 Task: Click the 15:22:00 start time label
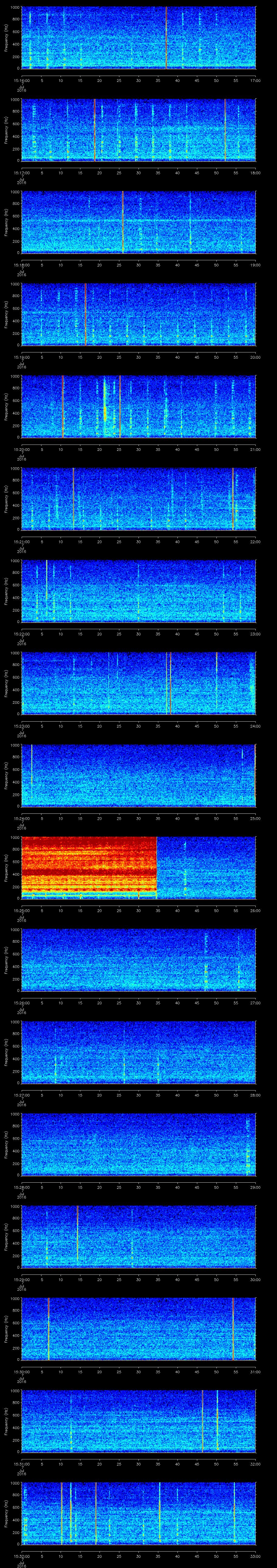tap(22, 634)
